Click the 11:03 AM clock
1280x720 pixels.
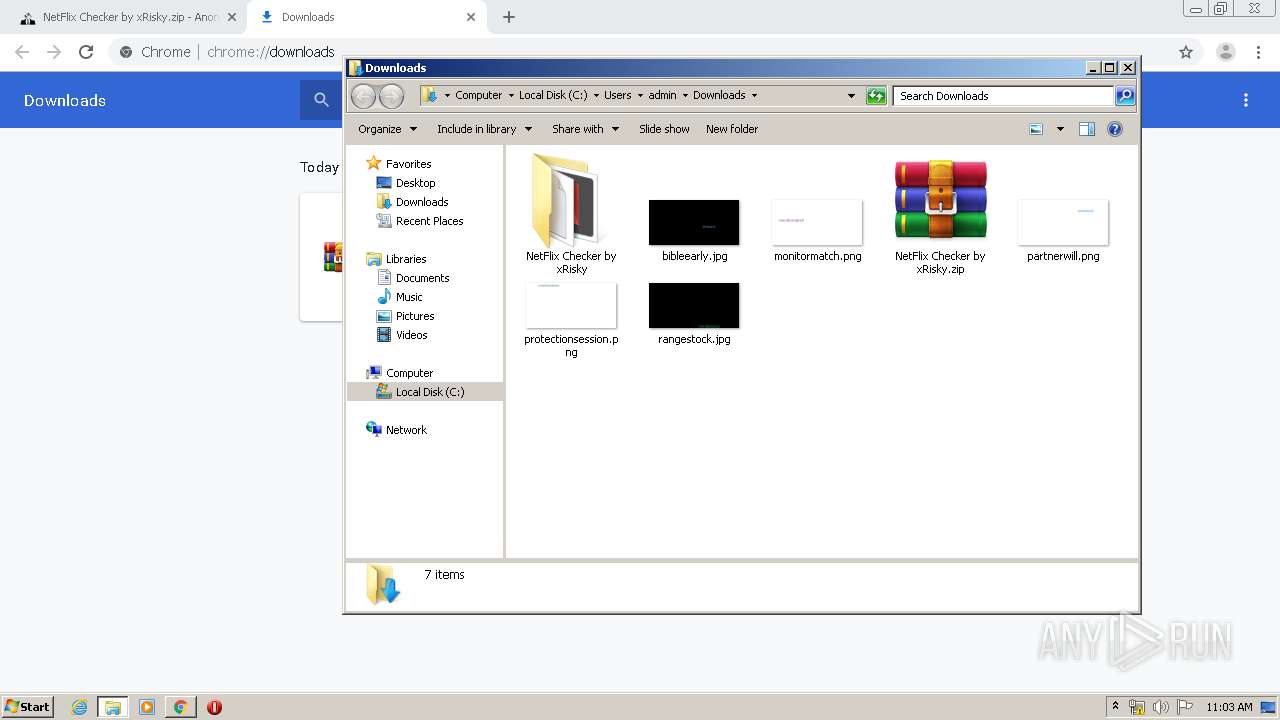pyautogui.click(x=1229, y=707)
